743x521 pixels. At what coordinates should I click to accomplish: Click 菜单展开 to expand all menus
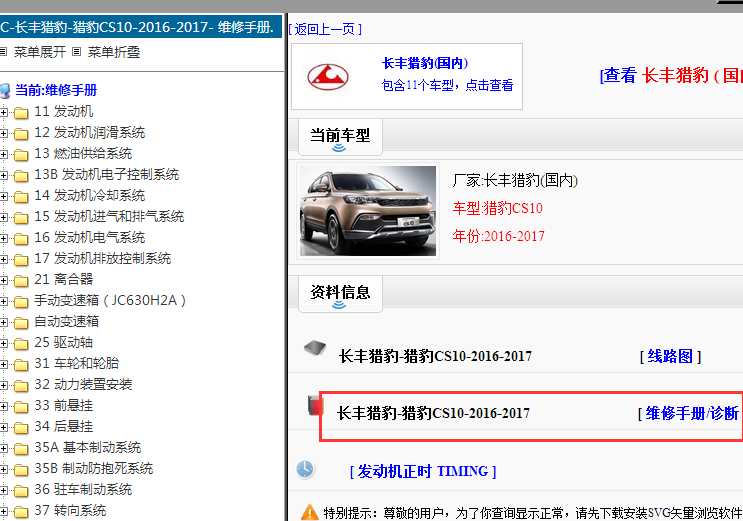(x=39, y=52)
